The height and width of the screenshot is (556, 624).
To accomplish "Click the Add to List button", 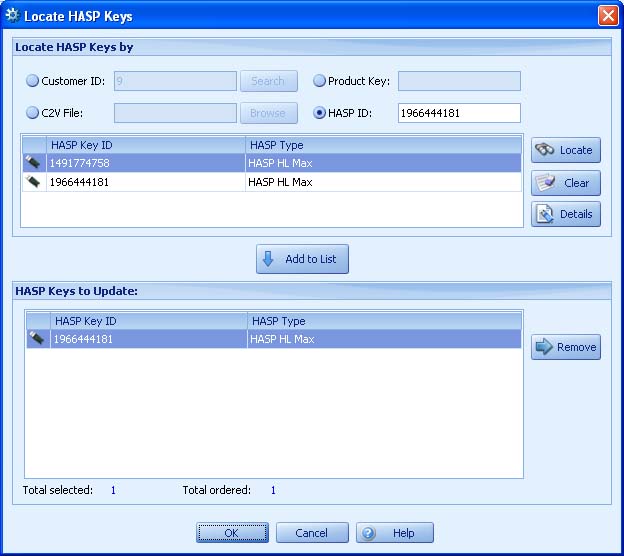I will point(302,259).
